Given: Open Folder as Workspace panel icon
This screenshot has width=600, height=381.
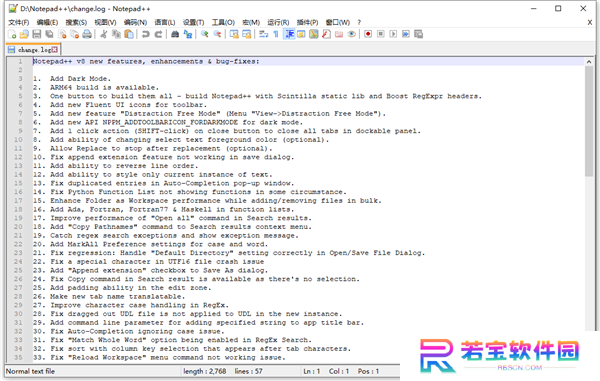Looking at the screenshot, I should coord(339,34).
